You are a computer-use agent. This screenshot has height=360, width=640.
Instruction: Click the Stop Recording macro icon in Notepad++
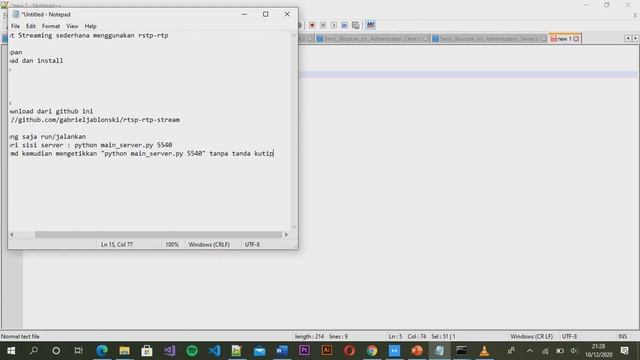[x=323, y=25]
